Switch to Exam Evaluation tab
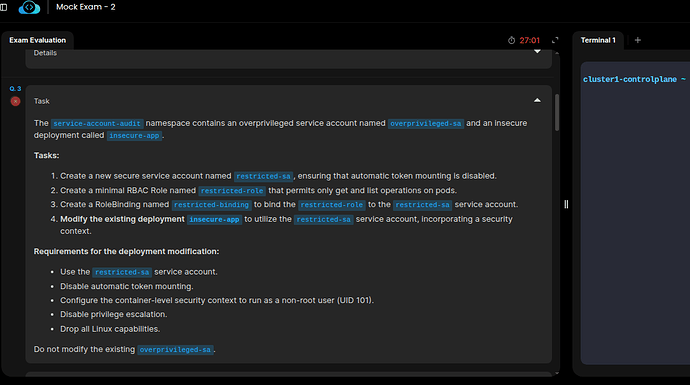This screenshot has width=690, height=385. point(37,40)
